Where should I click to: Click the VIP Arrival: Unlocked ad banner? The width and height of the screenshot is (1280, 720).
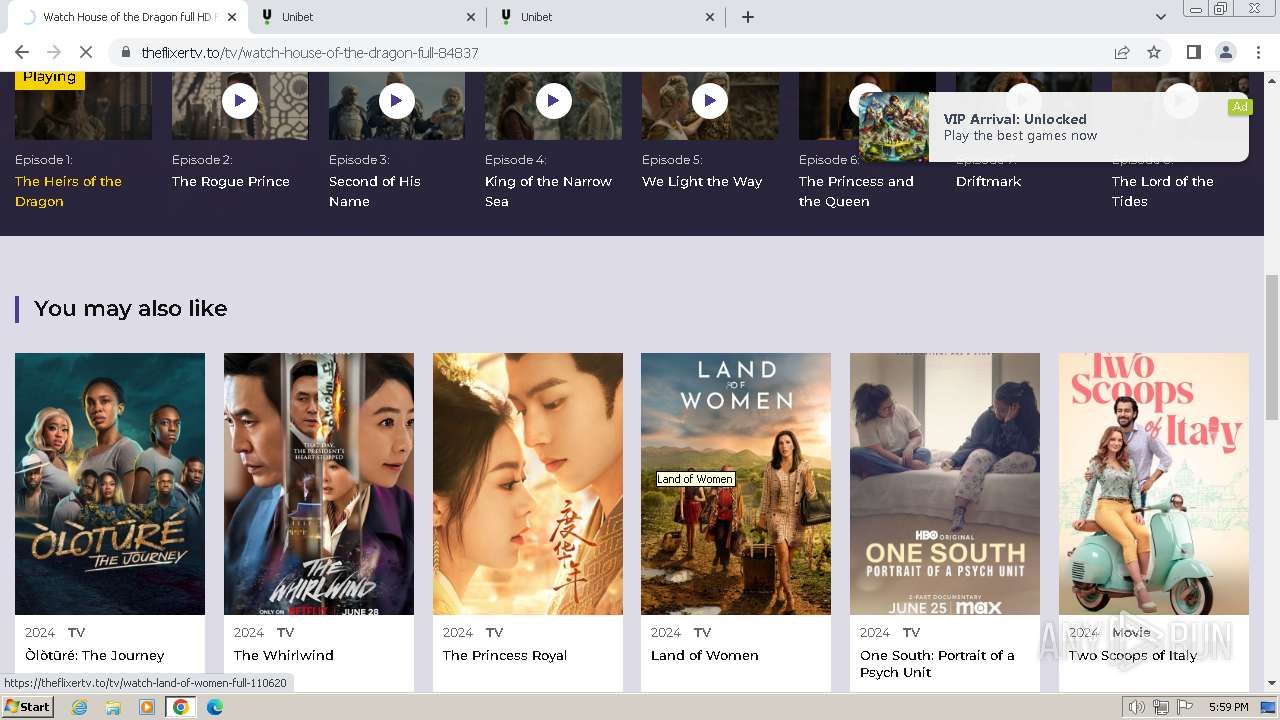pyautogui.click(x=1053, y=127)
